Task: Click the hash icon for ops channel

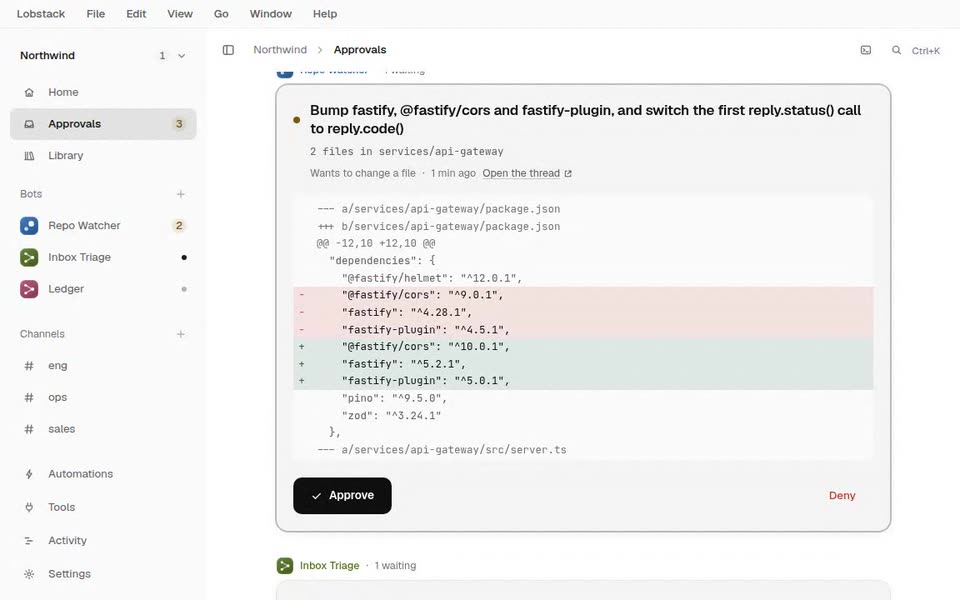Action: pyautogui.click(x=29, y=398)
